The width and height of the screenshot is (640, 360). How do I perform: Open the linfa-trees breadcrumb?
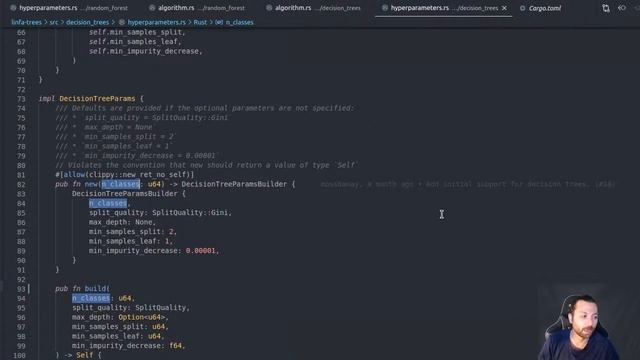(x=27, y=22)
